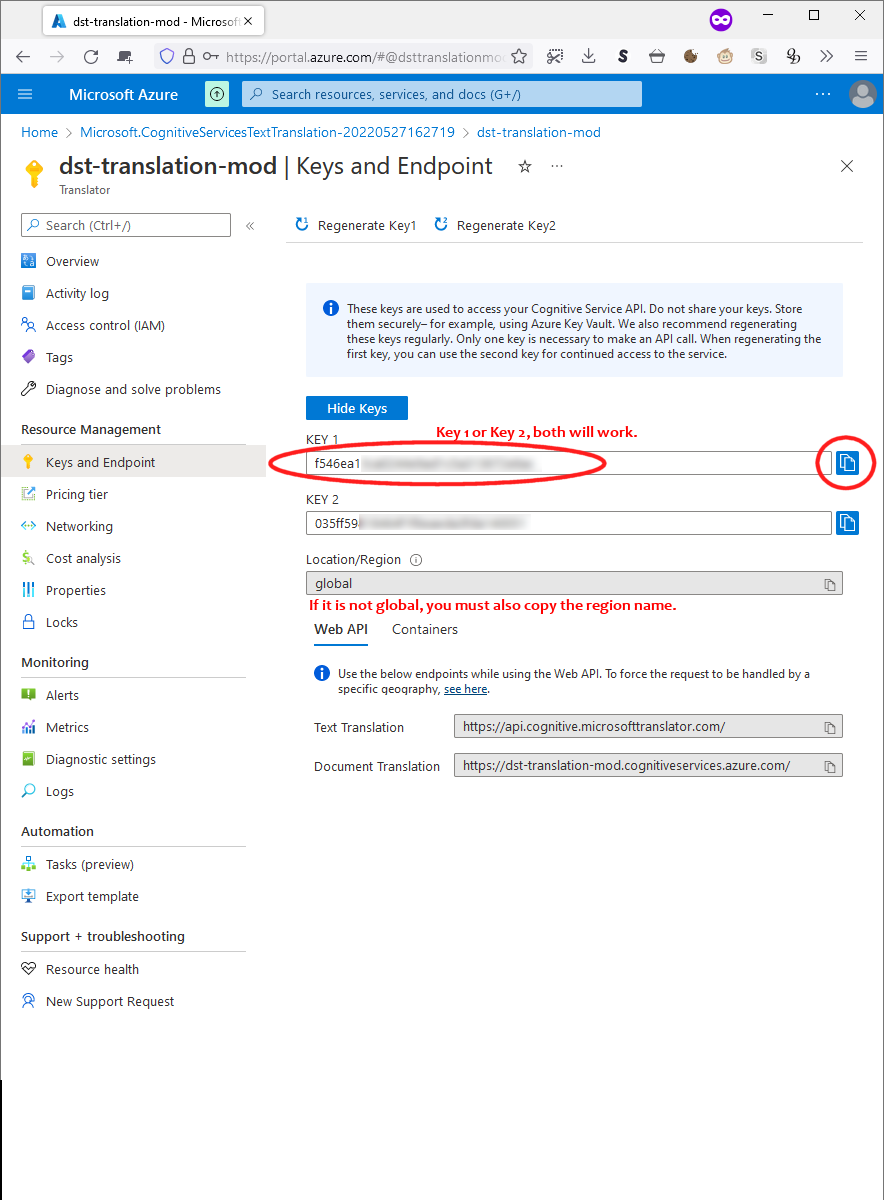This screenshot has height=1200, width=884.
Task: Click inside the KEY 2 field
Action: click(x=569, y=523)
